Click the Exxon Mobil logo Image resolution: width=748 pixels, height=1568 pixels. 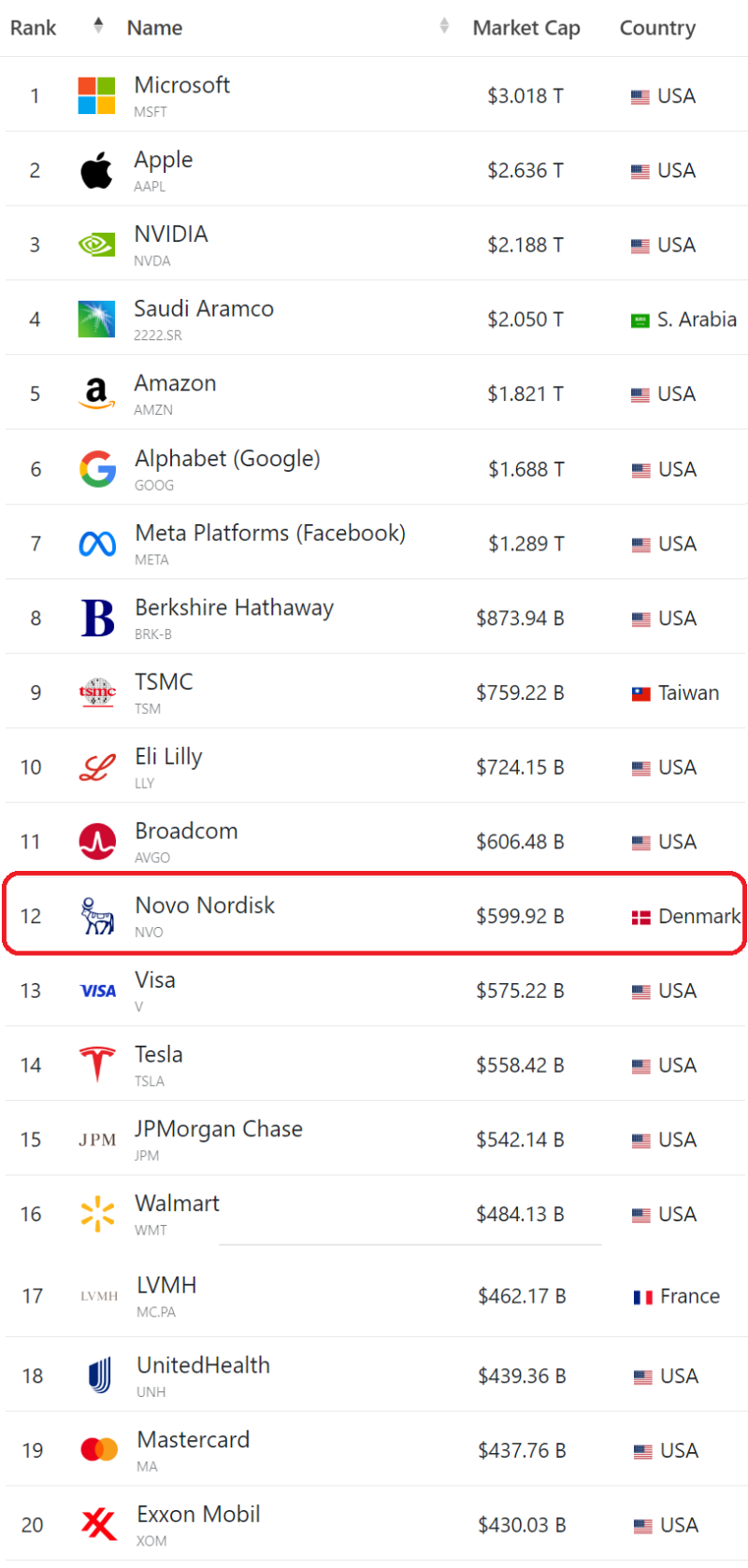pos(98,1524)
